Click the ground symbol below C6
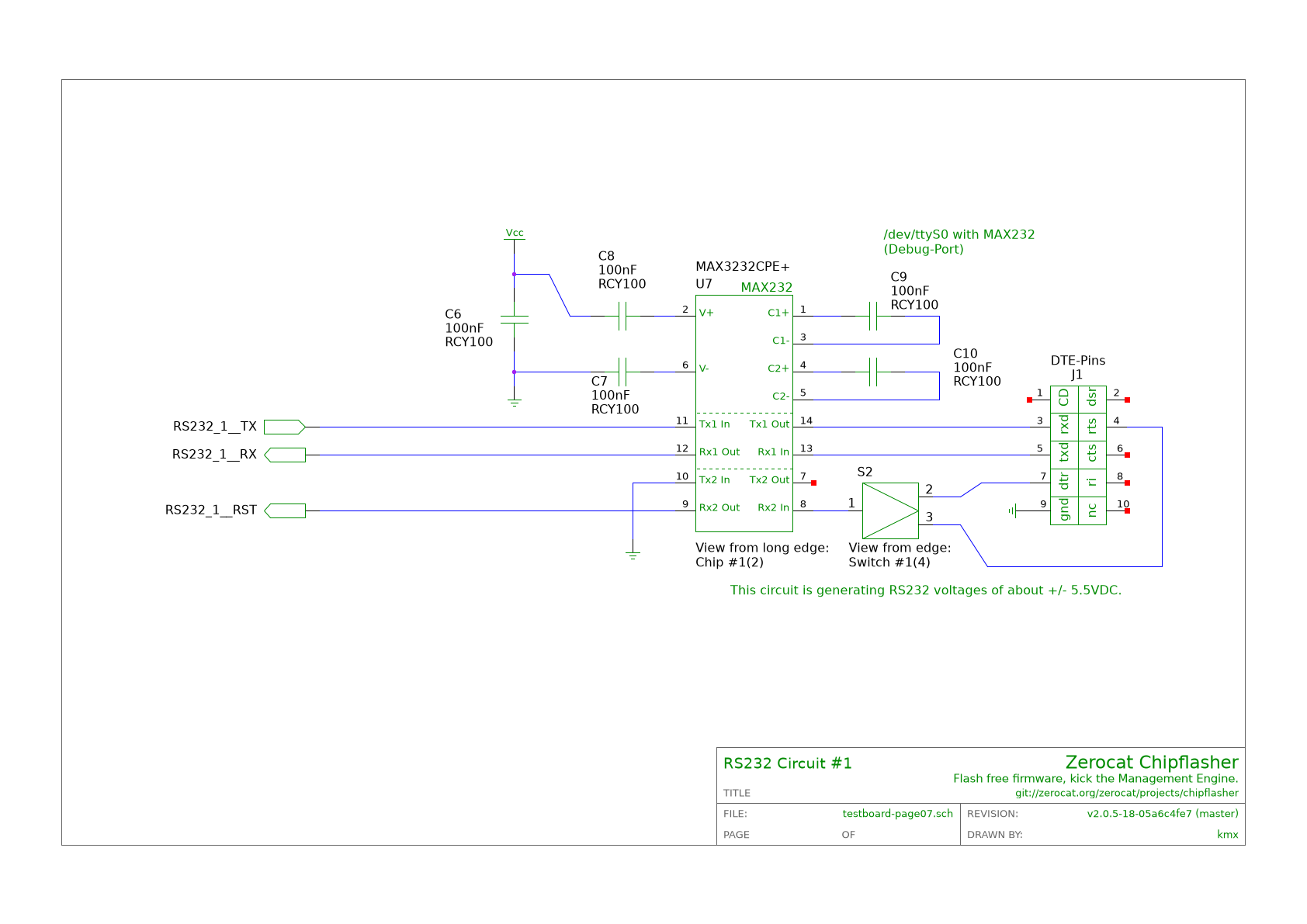Image resolution: width=1307 pixels, height=924 pixels. [514, 403]
